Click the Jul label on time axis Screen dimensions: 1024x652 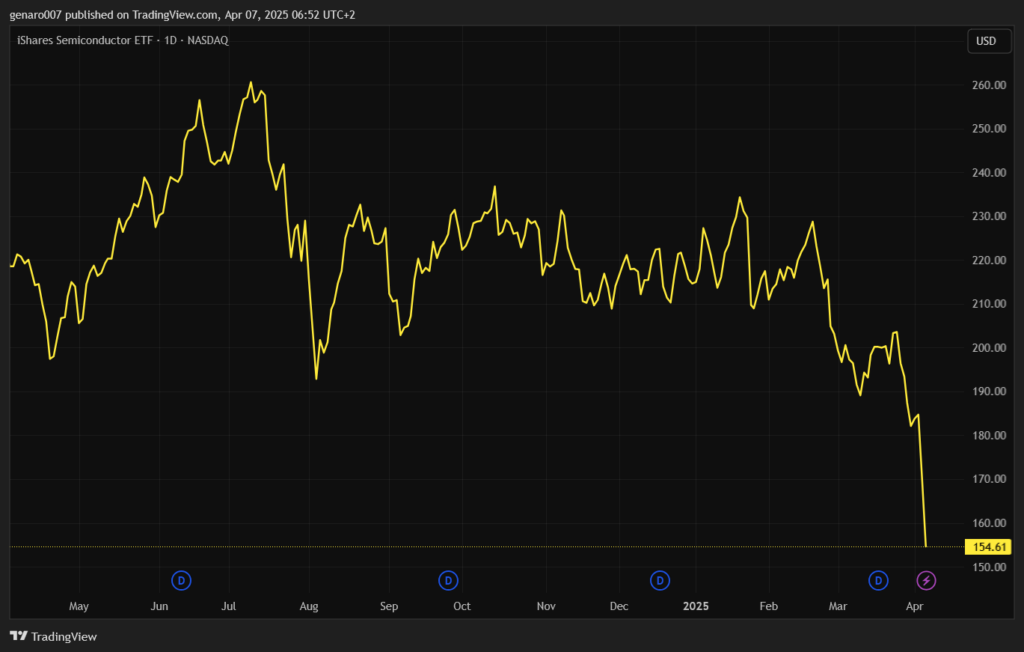click(229, 606)
